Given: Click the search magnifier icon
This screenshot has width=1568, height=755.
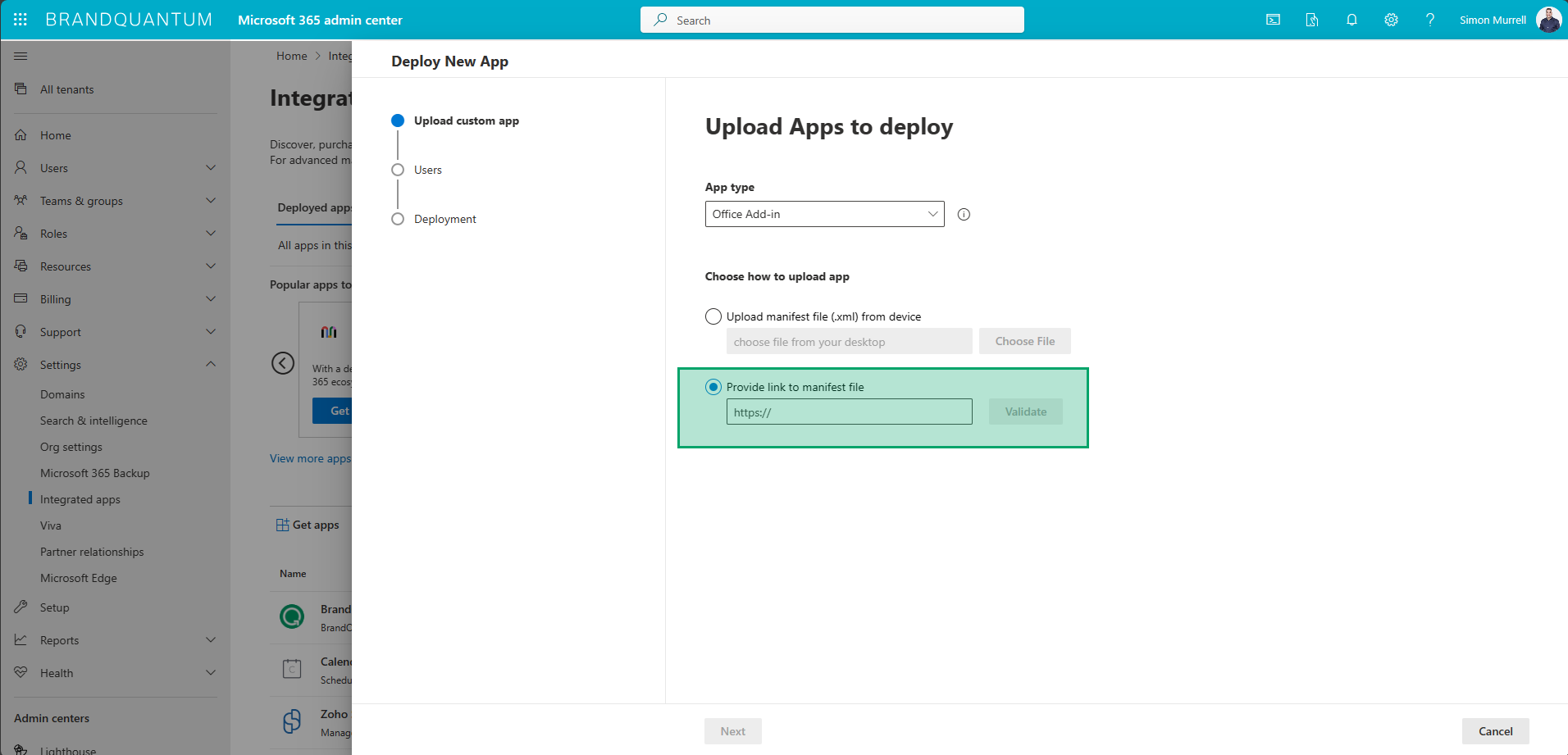Looking at the screenshot, I should click(x=660, y=20).
